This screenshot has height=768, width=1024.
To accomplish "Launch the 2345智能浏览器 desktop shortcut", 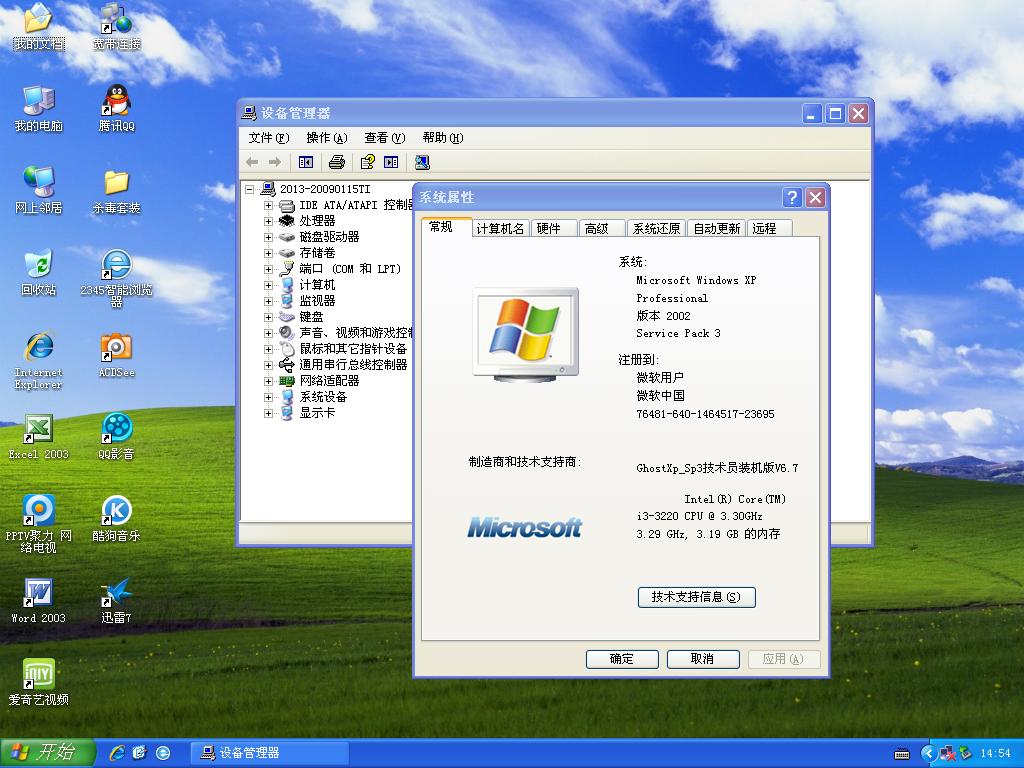I will [x=116, y=278].
